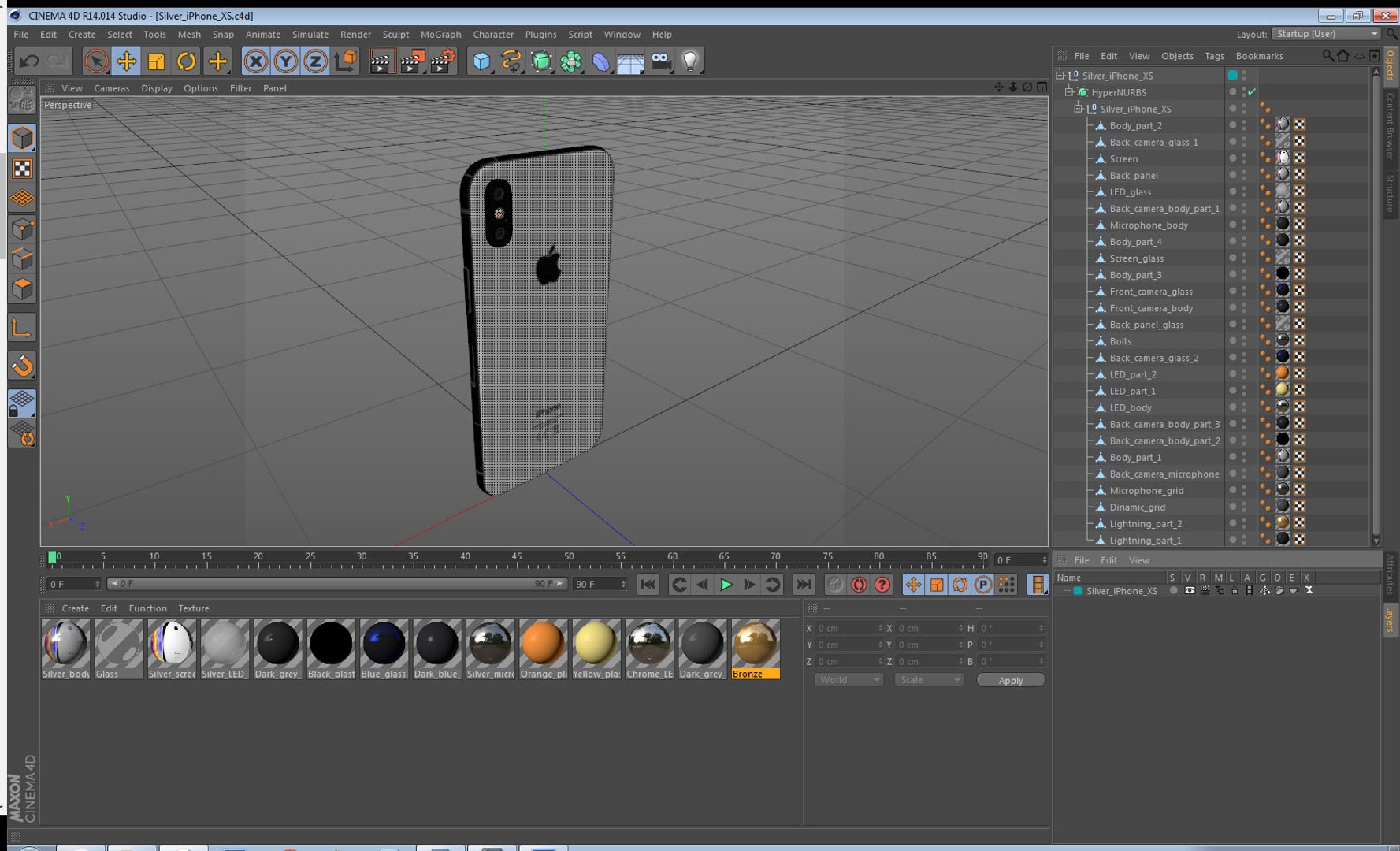Screen dimensions: 1400x851
Task: Collapse the top Silver_iPhone_XS root node
Action: click(1060, 76)
